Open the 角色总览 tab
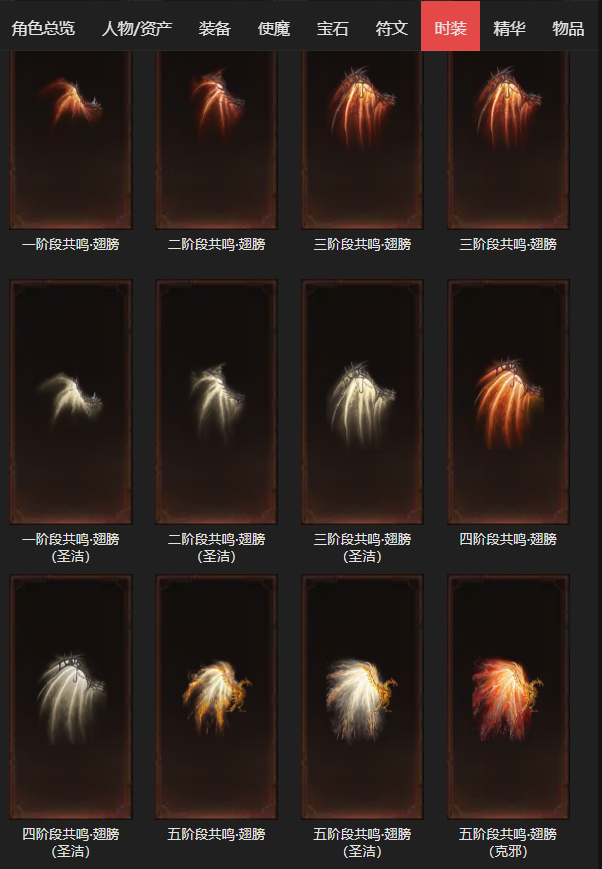Image resolution: width=602 pixels, height=869 pixels. click(43, 28)
